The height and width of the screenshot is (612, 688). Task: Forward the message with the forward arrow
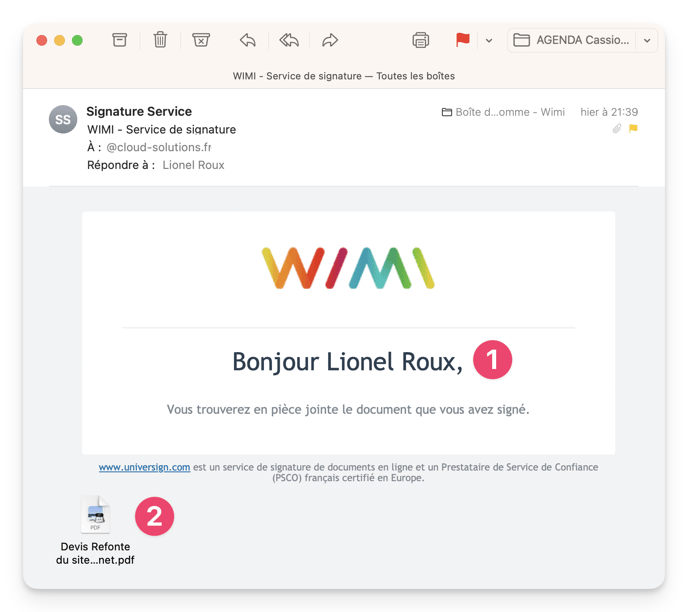(x=330, y=40)
